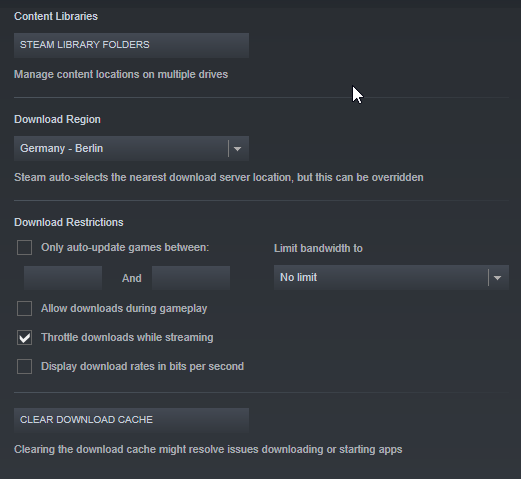Open the Steam Library Folders button
The image size is (521, 479).
(131, 45)
